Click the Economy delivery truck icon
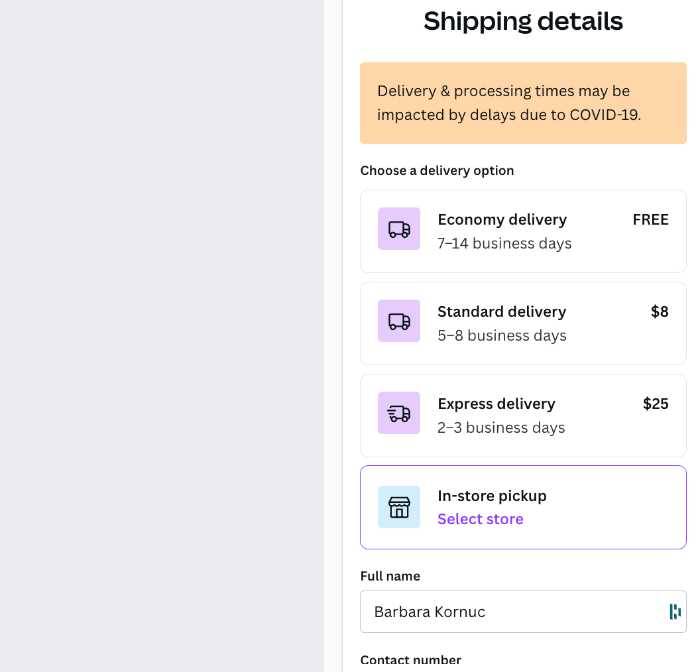The image size is (700, 672). pos(399,229)
